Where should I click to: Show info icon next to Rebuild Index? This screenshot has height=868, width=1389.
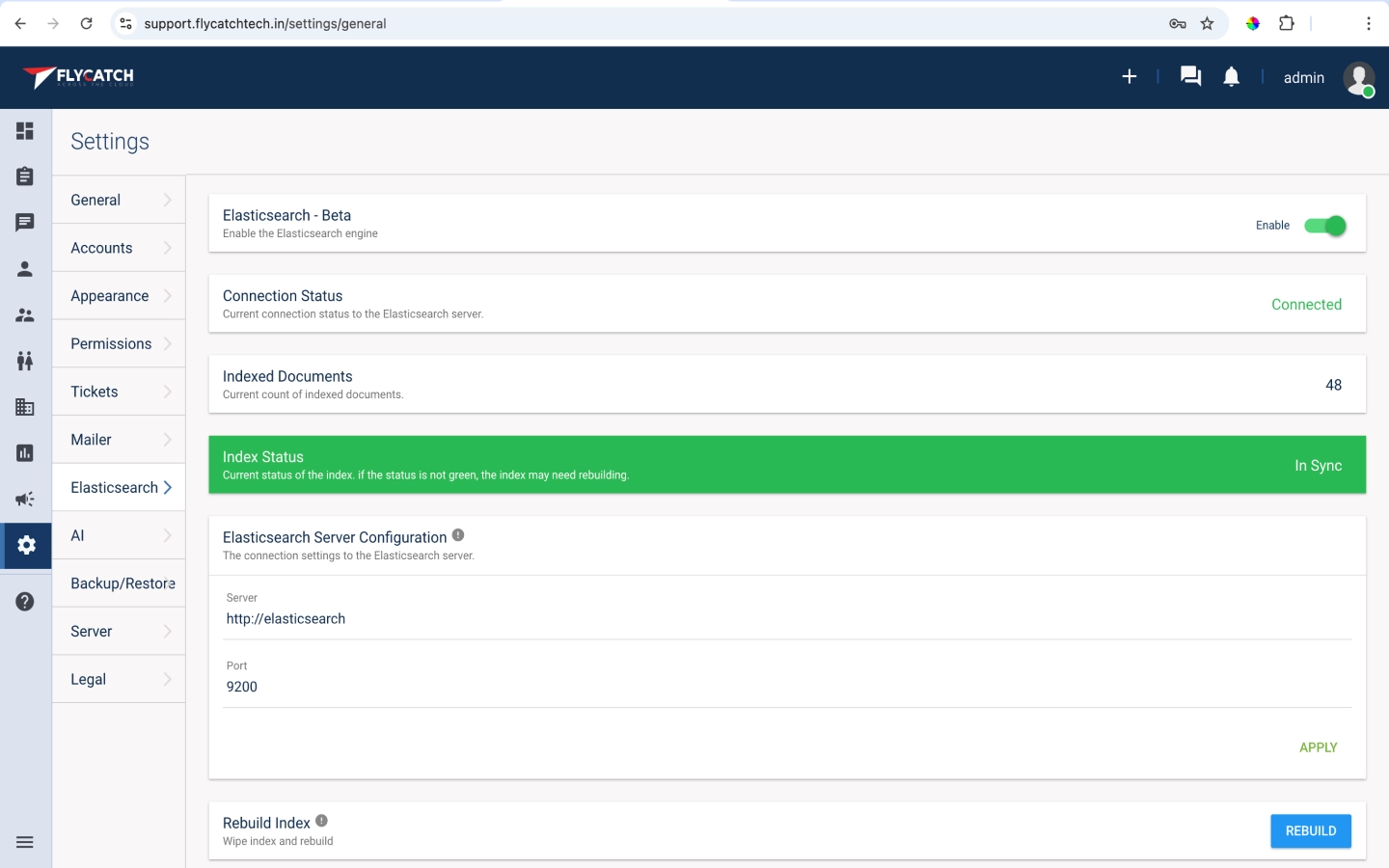[x=322, y=821]
